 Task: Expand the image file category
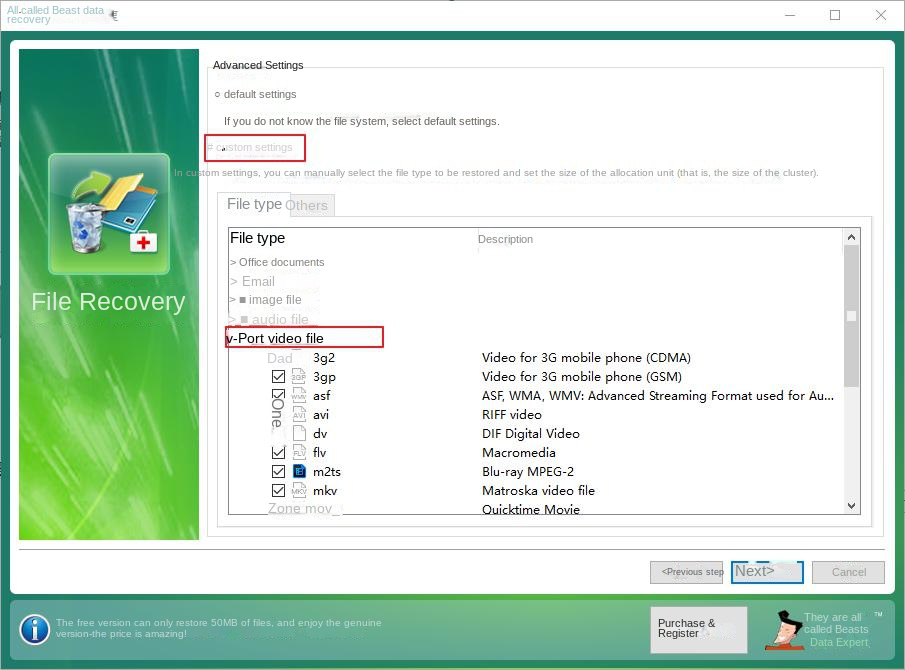pos(232,299)
